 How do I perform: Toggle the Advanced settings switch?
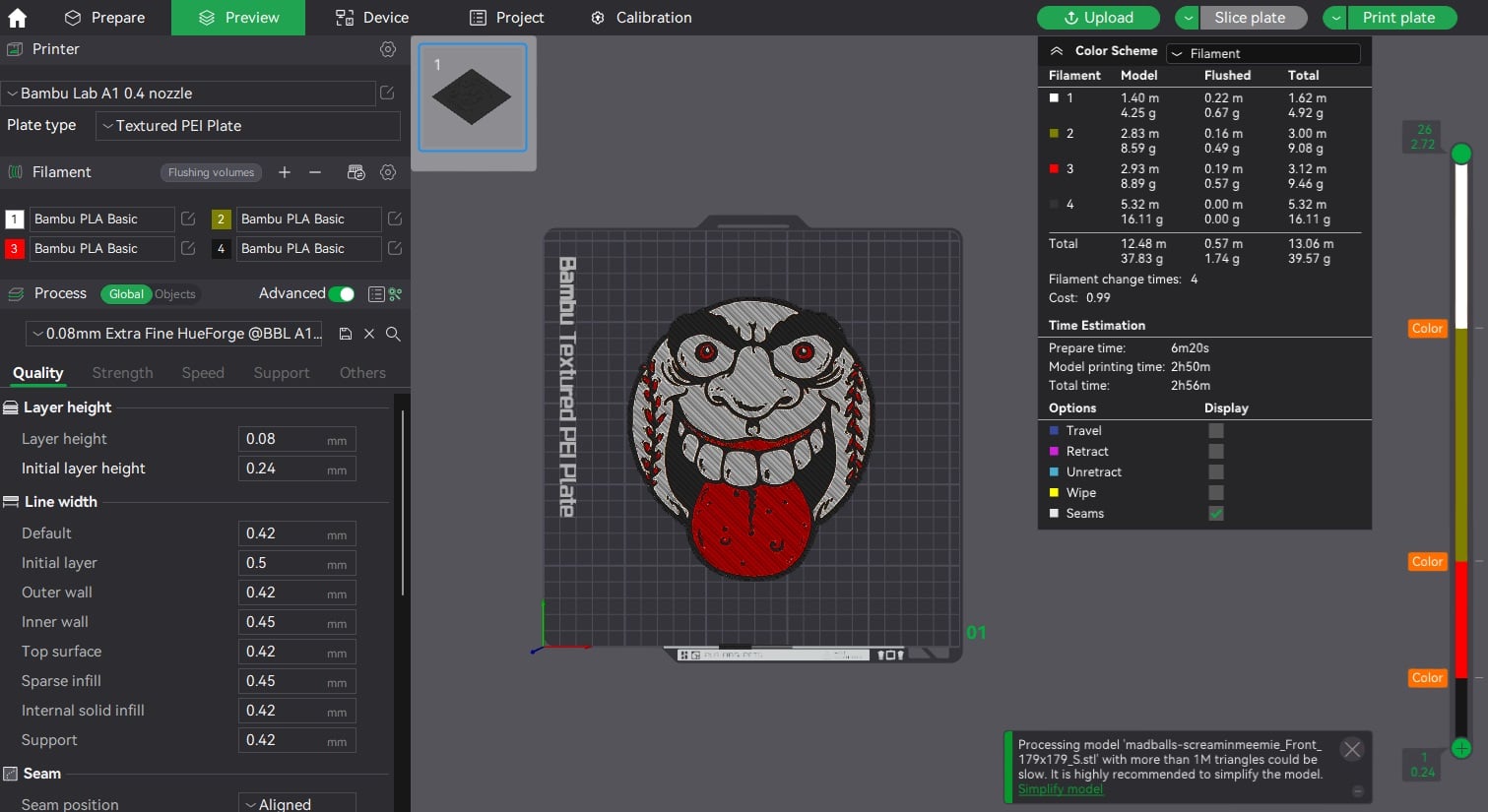coord(342,294)
